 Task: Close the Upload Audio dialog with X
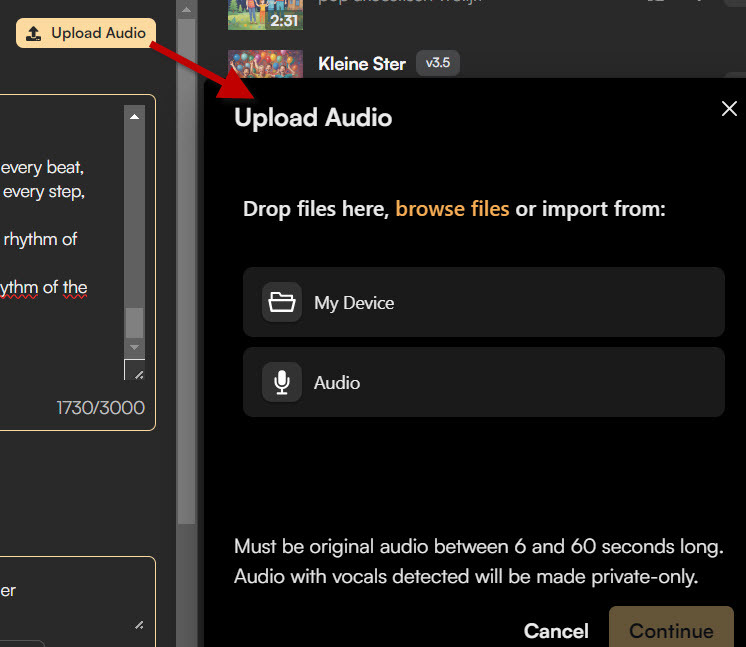729,109
